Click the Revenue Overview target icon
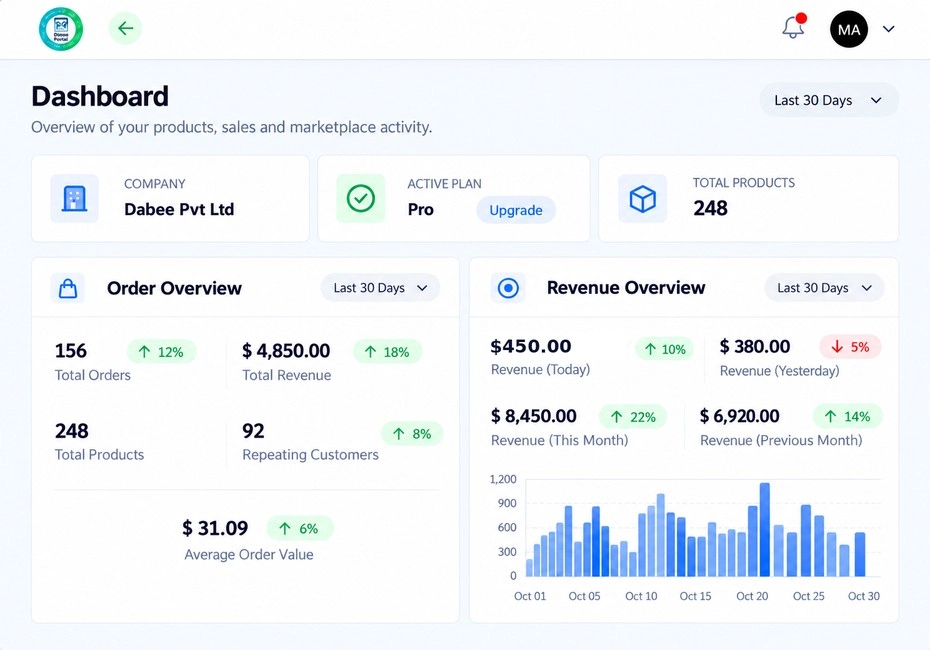Image resolution: width=930 pixels, height=650 pixels. point(508,288)
